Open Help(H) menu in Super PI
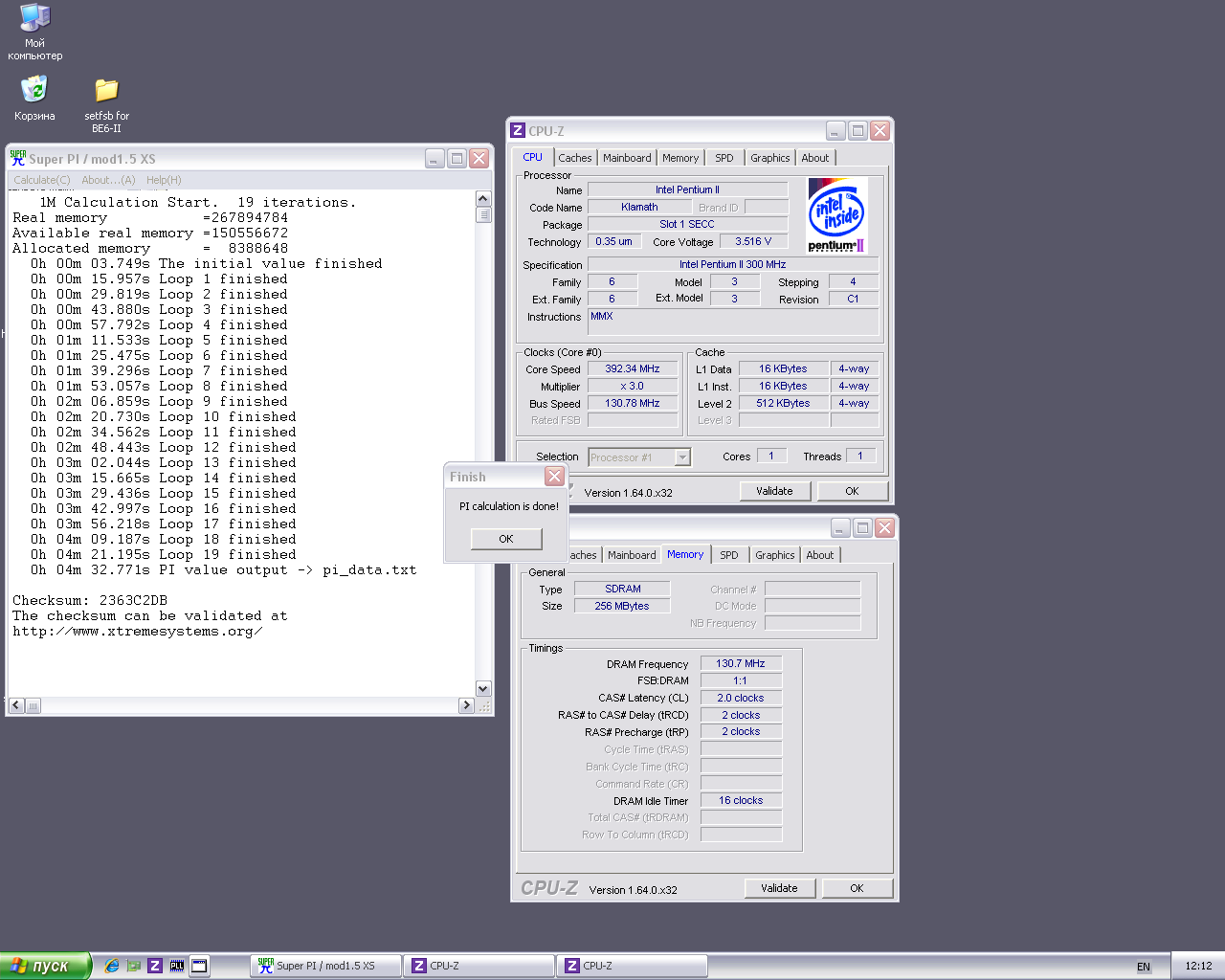 (164, 180)
